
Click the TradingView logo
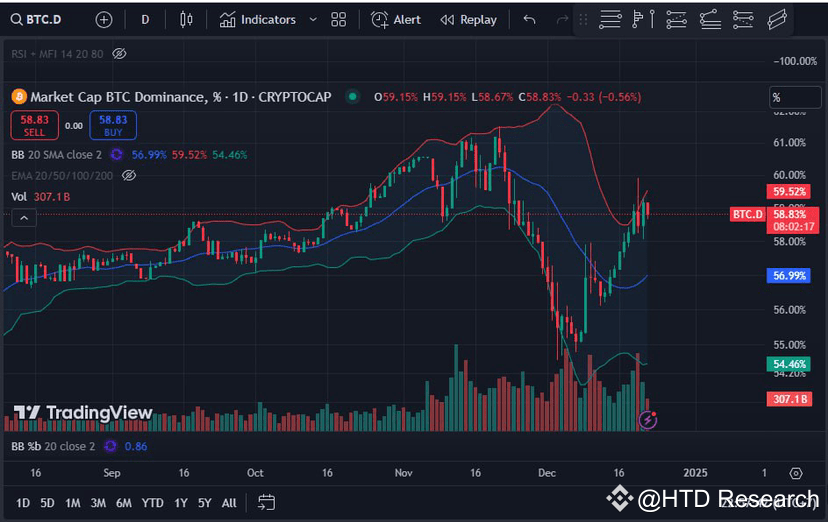[83, 413]
